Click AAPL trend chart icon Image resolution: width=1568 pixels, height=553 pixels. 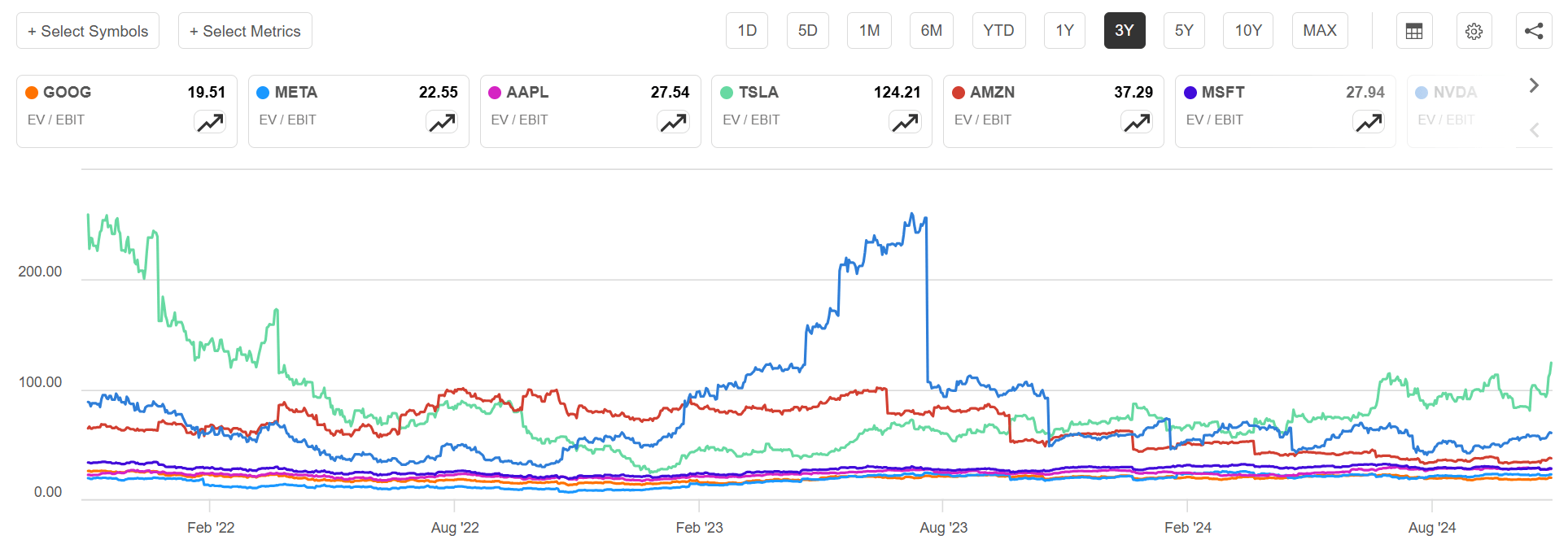[673, 123]
